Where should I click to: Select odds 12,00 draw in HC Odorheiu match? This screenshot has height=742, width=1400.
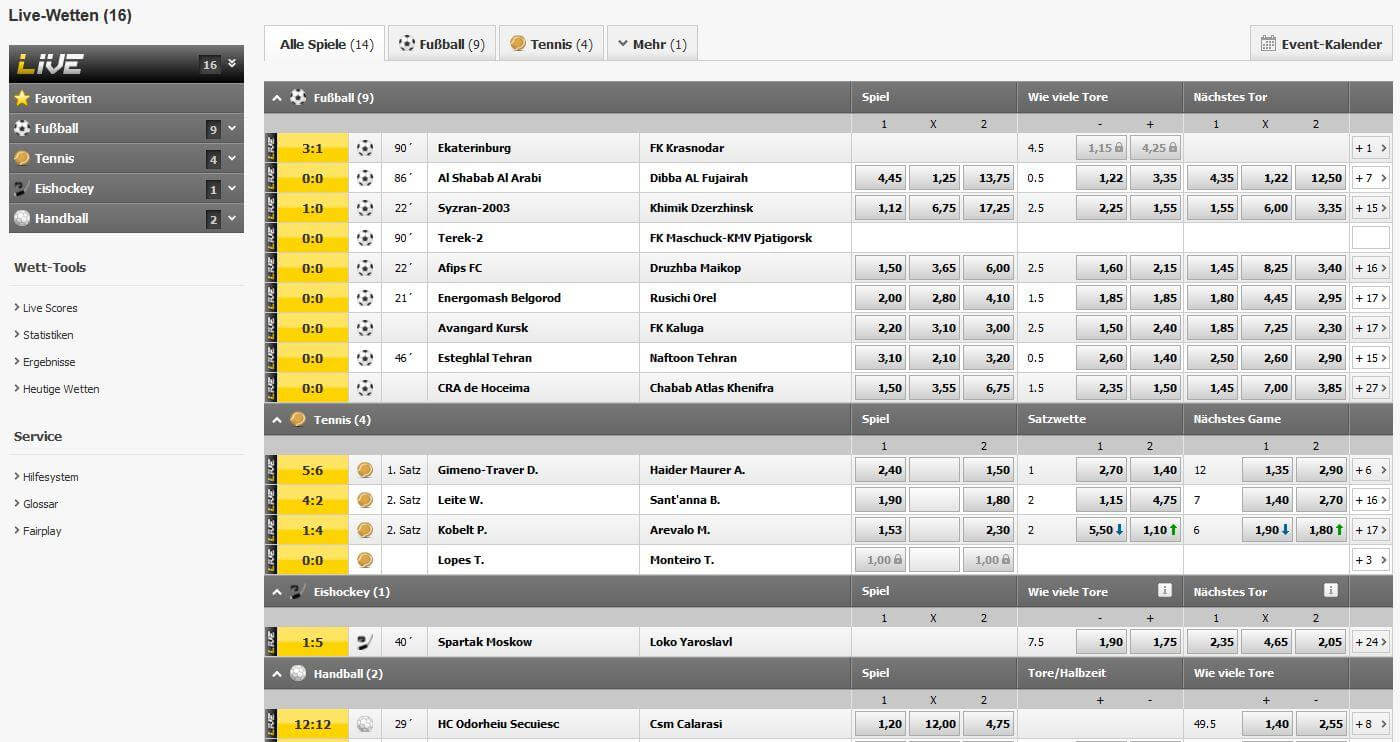coord(934,724)
